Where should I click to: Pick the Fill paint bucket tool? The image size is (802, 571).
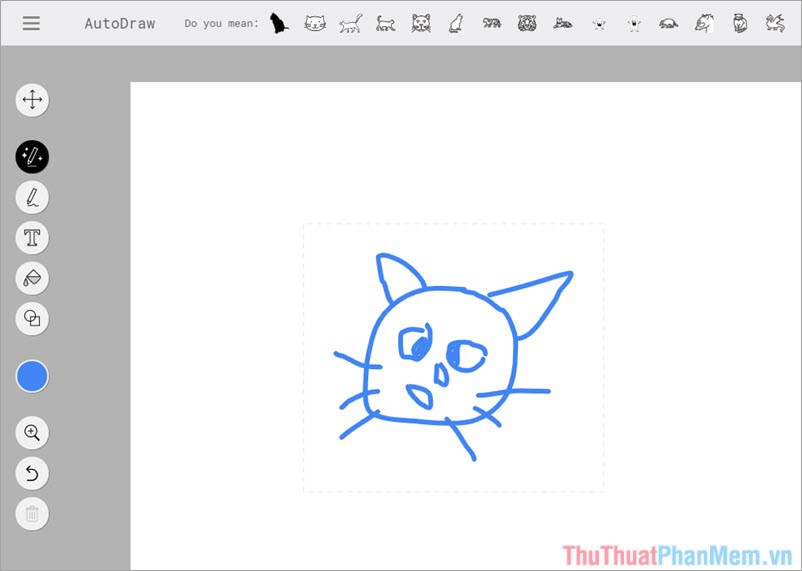[32, 277]
